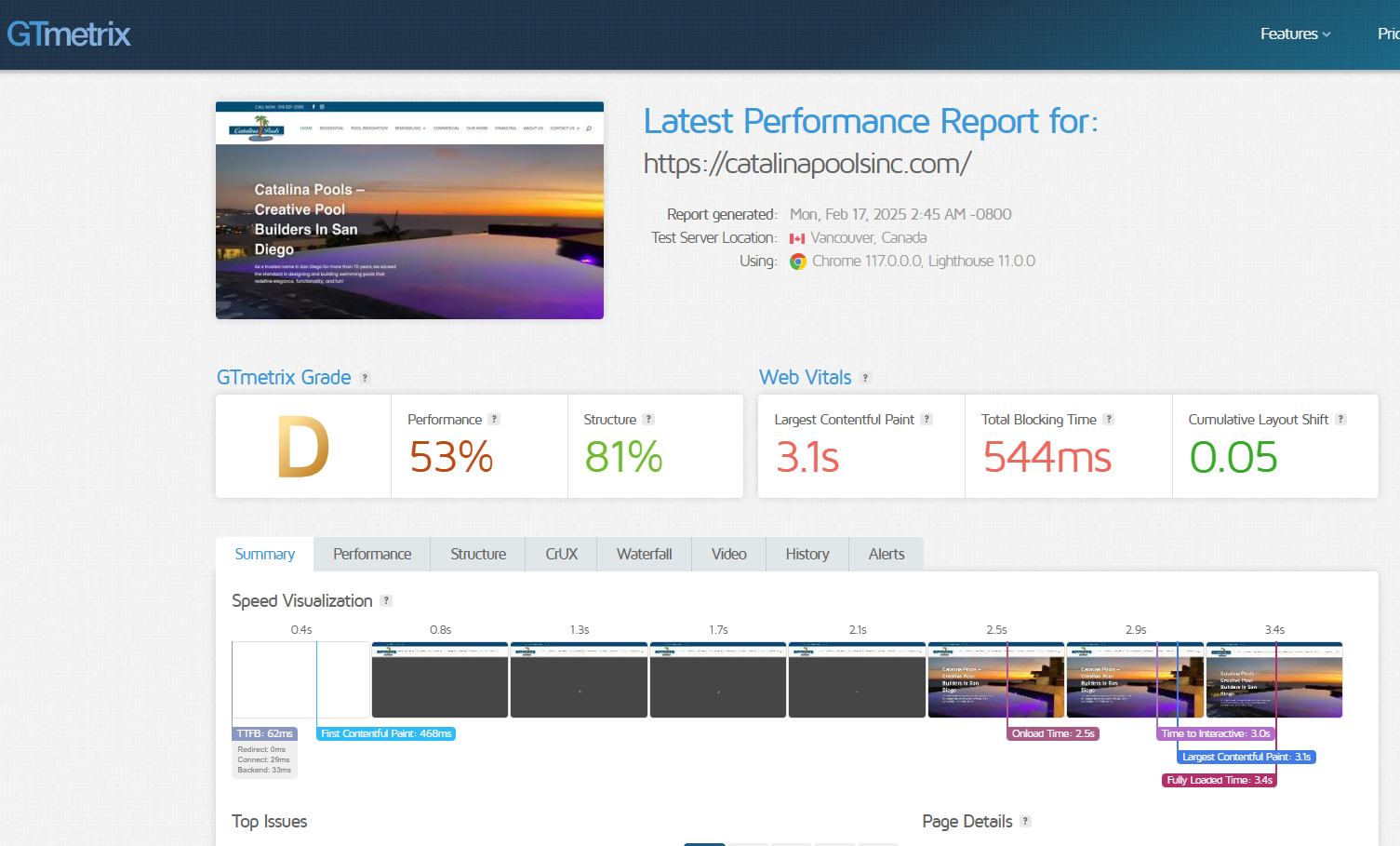Click the Connect: 29ms timing detail

263,759
